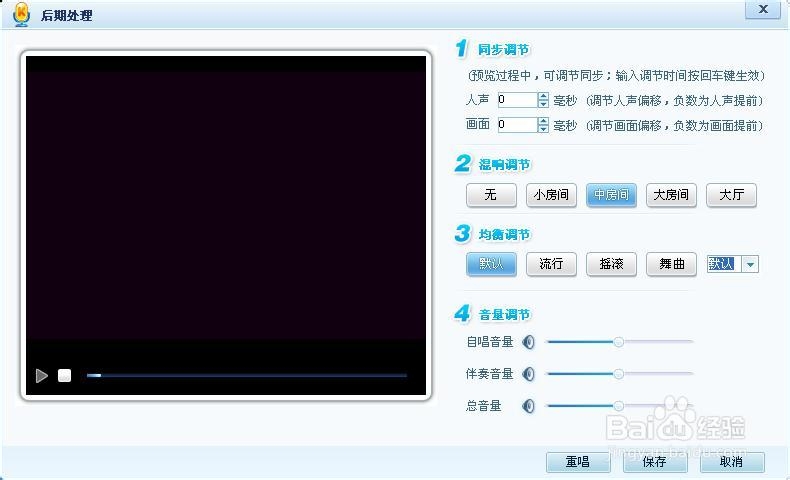Adjust the 伴奏音量 volume slider

[620, 374]
